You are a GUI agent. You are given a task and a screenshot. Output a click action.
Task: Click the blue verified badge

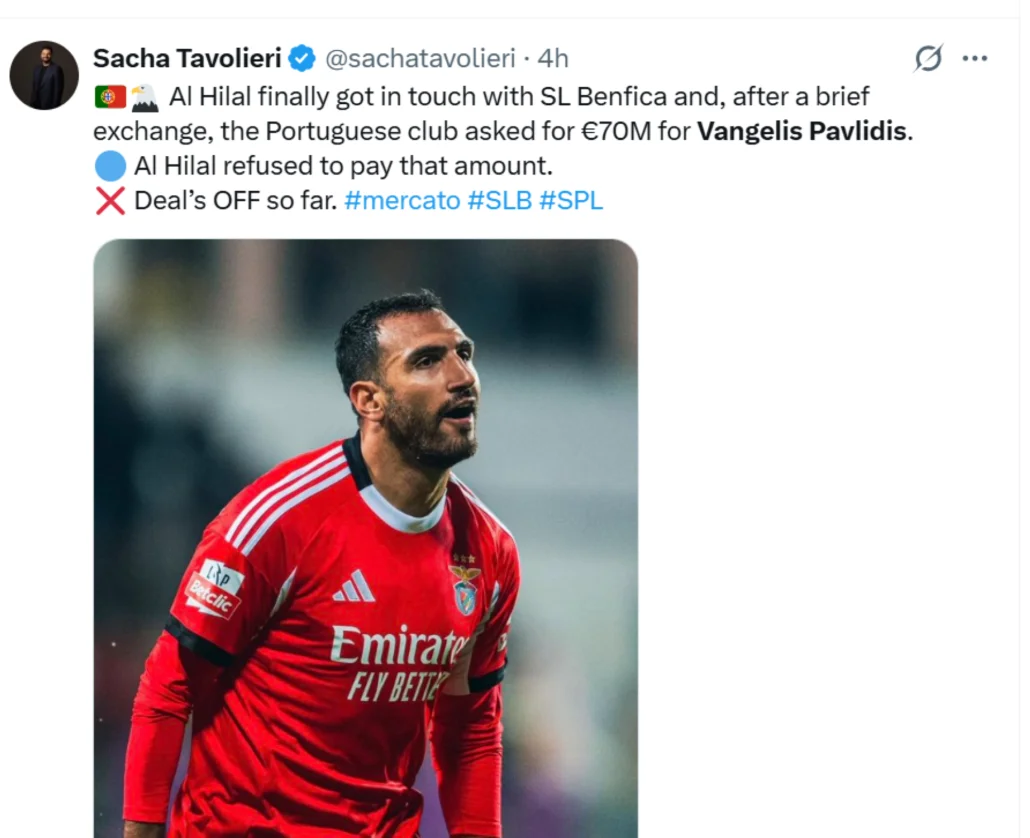click(302, 58)
